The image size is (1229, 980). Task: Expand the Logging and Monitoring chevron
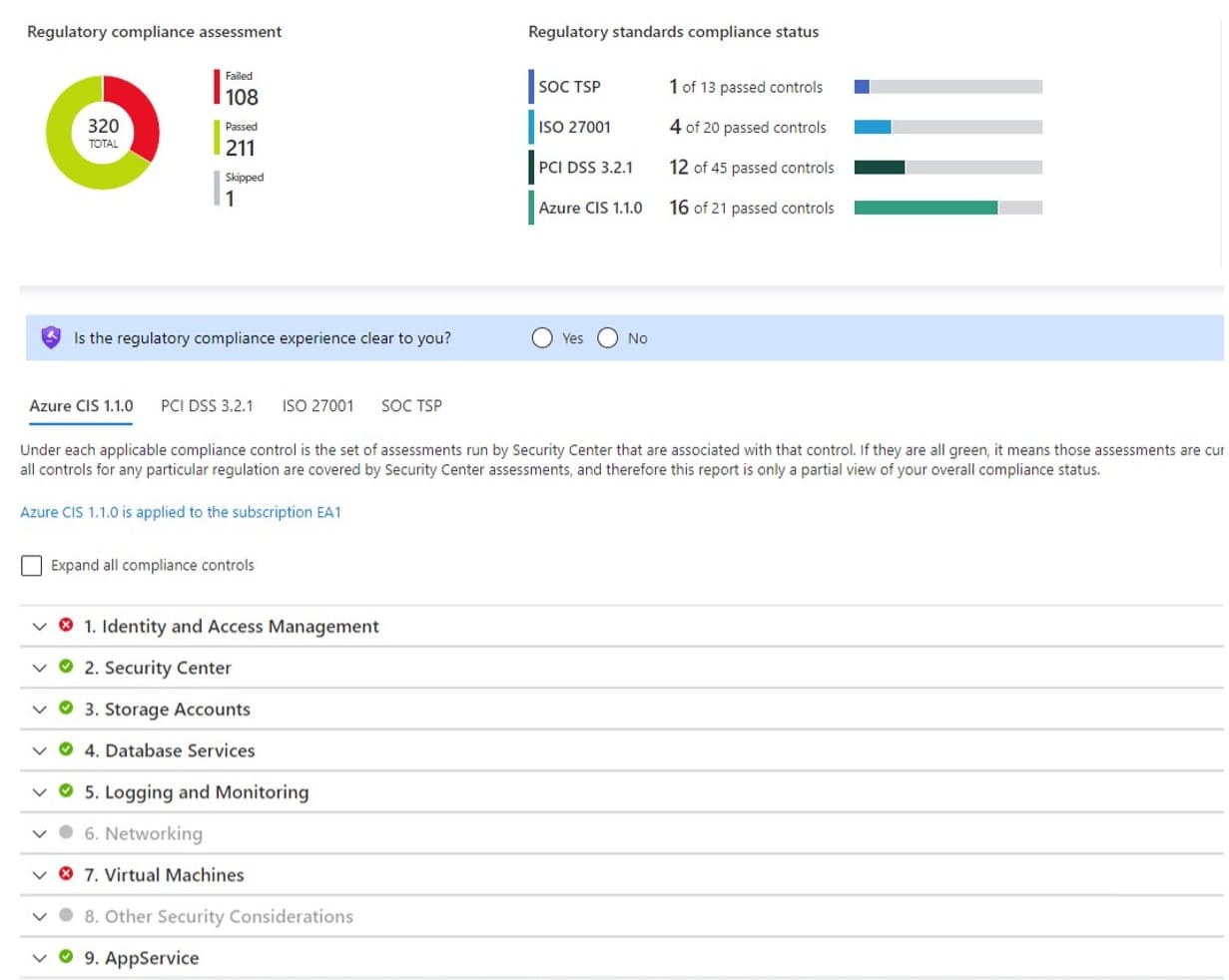39,792
